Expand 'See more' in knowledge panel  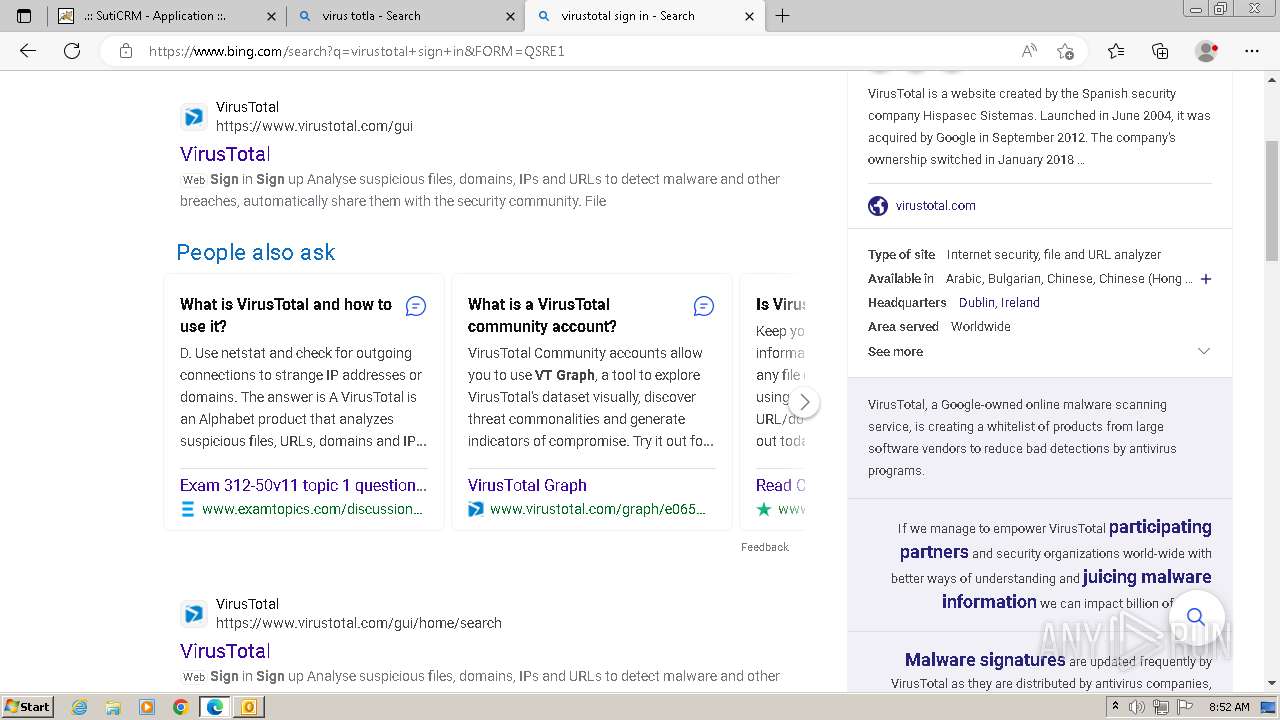[x=896, y=351]
